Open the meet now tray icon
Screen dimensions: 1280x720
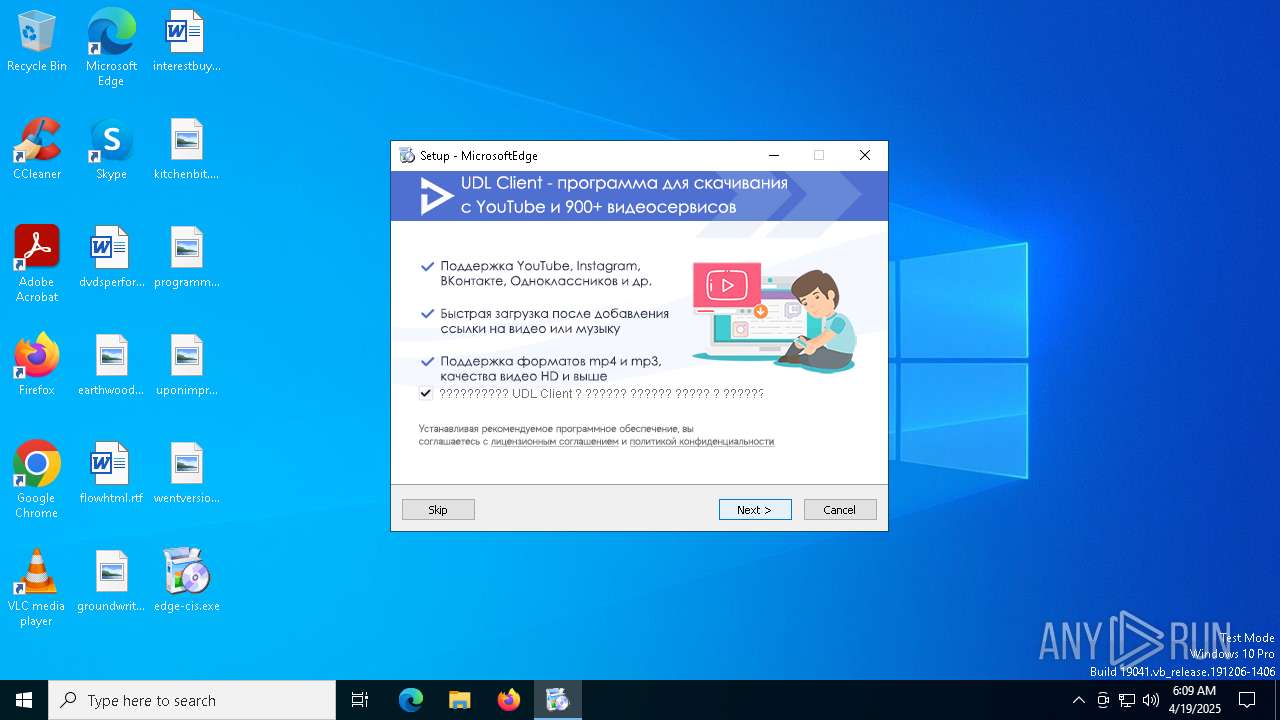point(1103,700)
